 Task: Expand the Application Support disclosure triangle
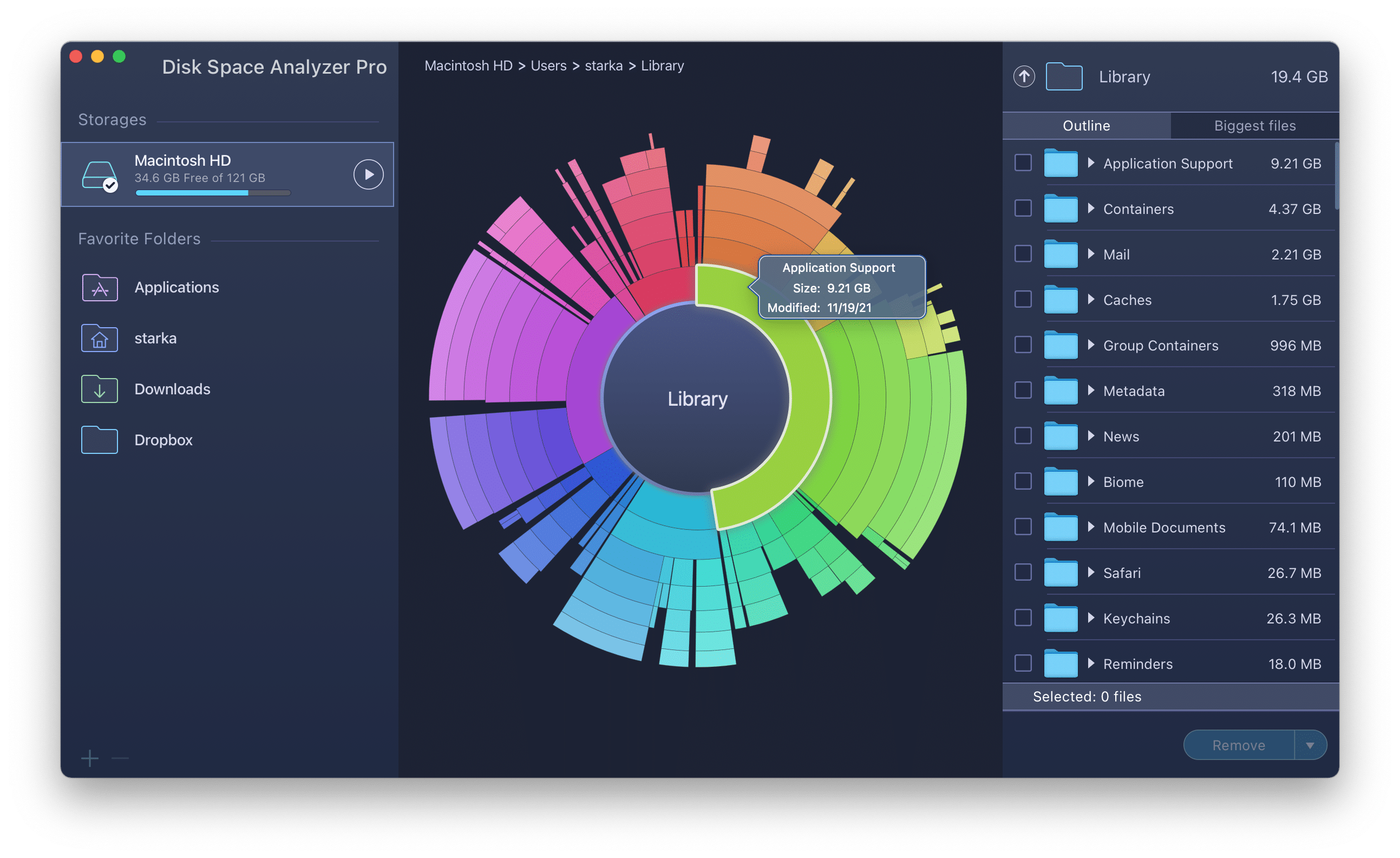click(x=1090, y=162)
